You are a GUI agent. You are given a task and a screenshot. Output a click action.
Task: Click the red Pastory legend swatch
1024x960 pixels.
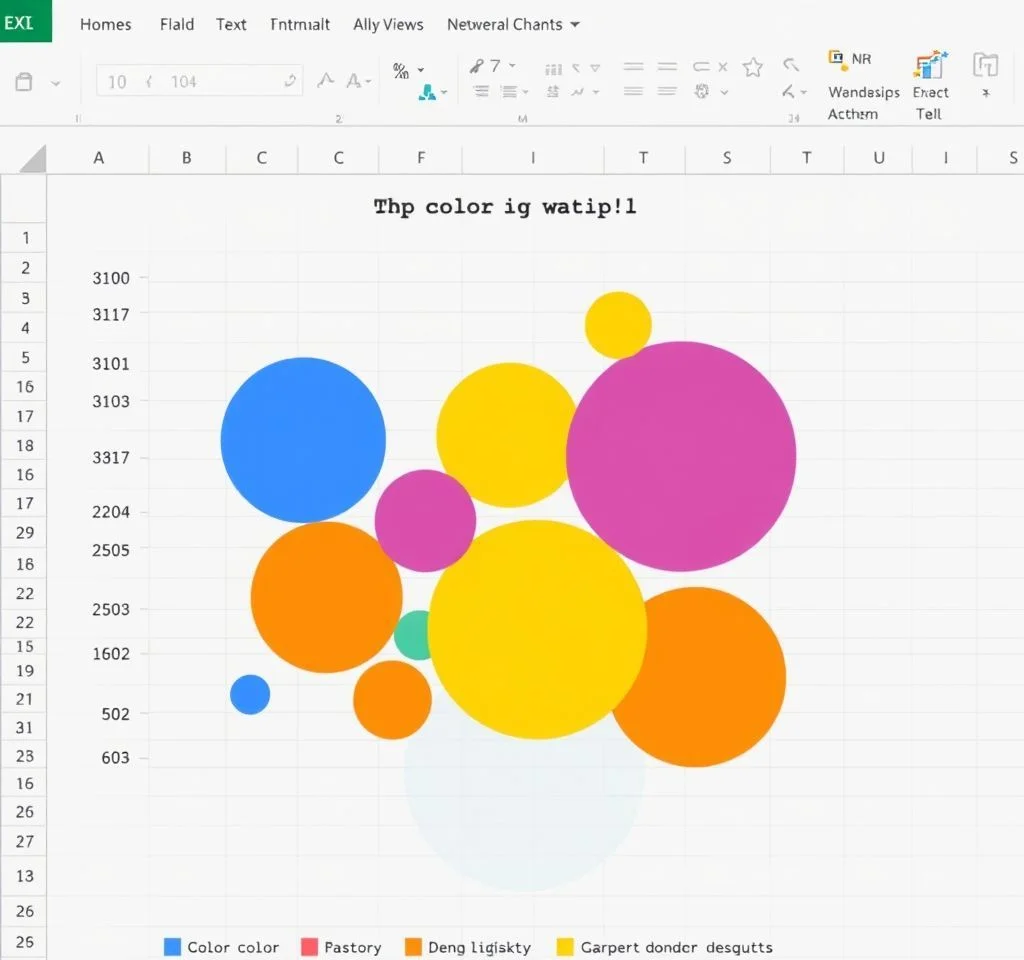309,947
